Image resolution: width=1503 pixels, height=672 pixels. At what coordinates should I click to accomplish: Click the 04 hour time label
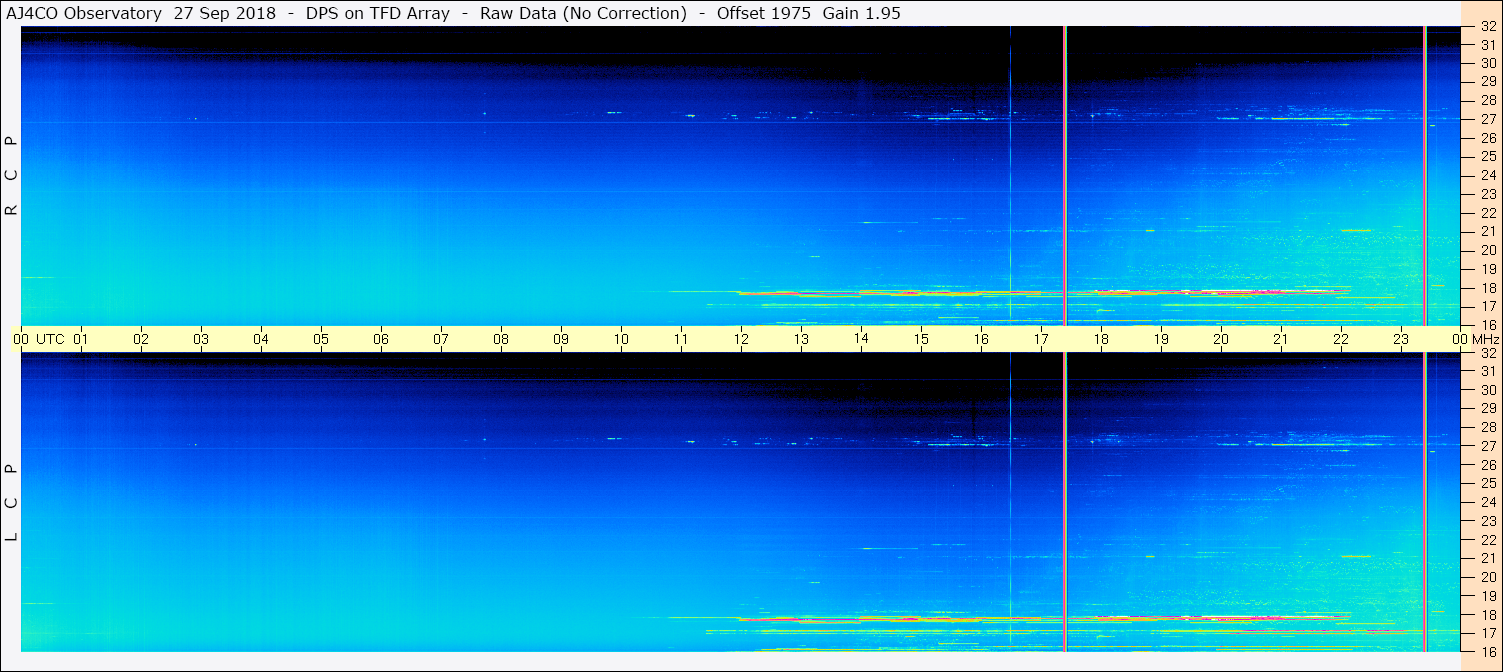point(261,339)
